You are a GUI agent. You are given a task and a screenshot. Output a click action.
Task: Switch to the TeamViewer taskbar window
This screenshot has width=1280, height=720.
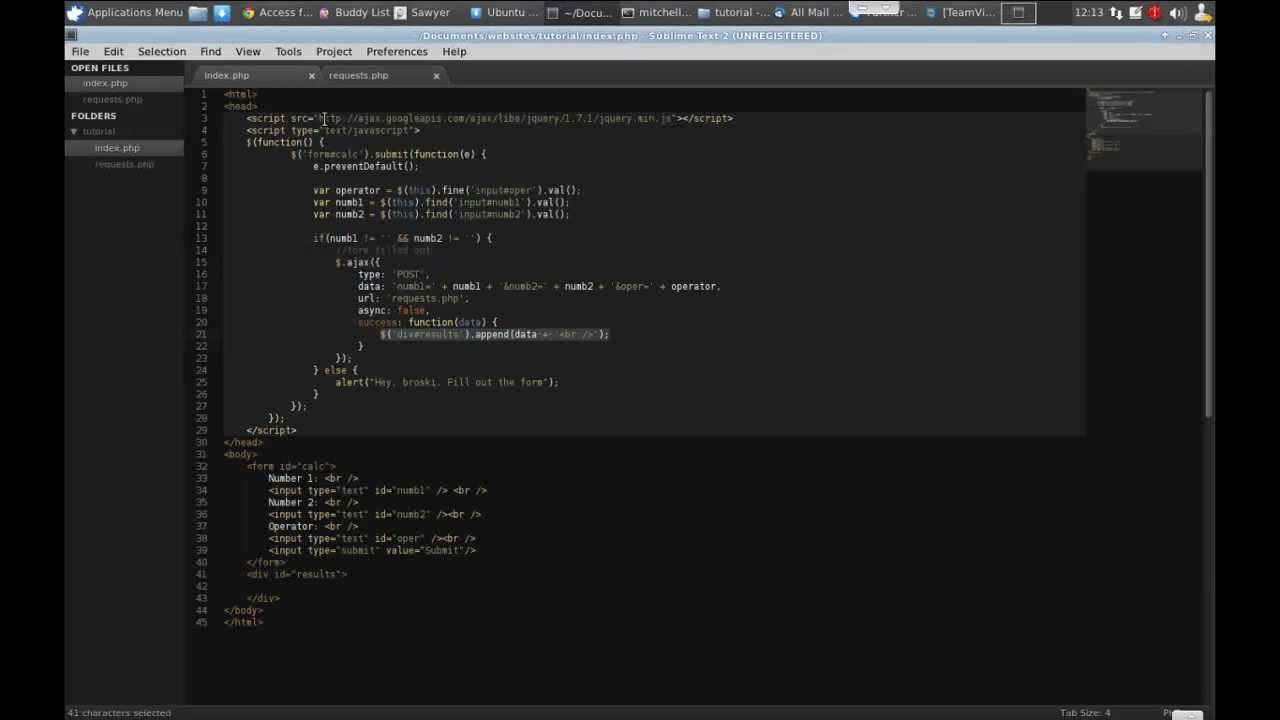pyautogui.click(x=960, y=12)
